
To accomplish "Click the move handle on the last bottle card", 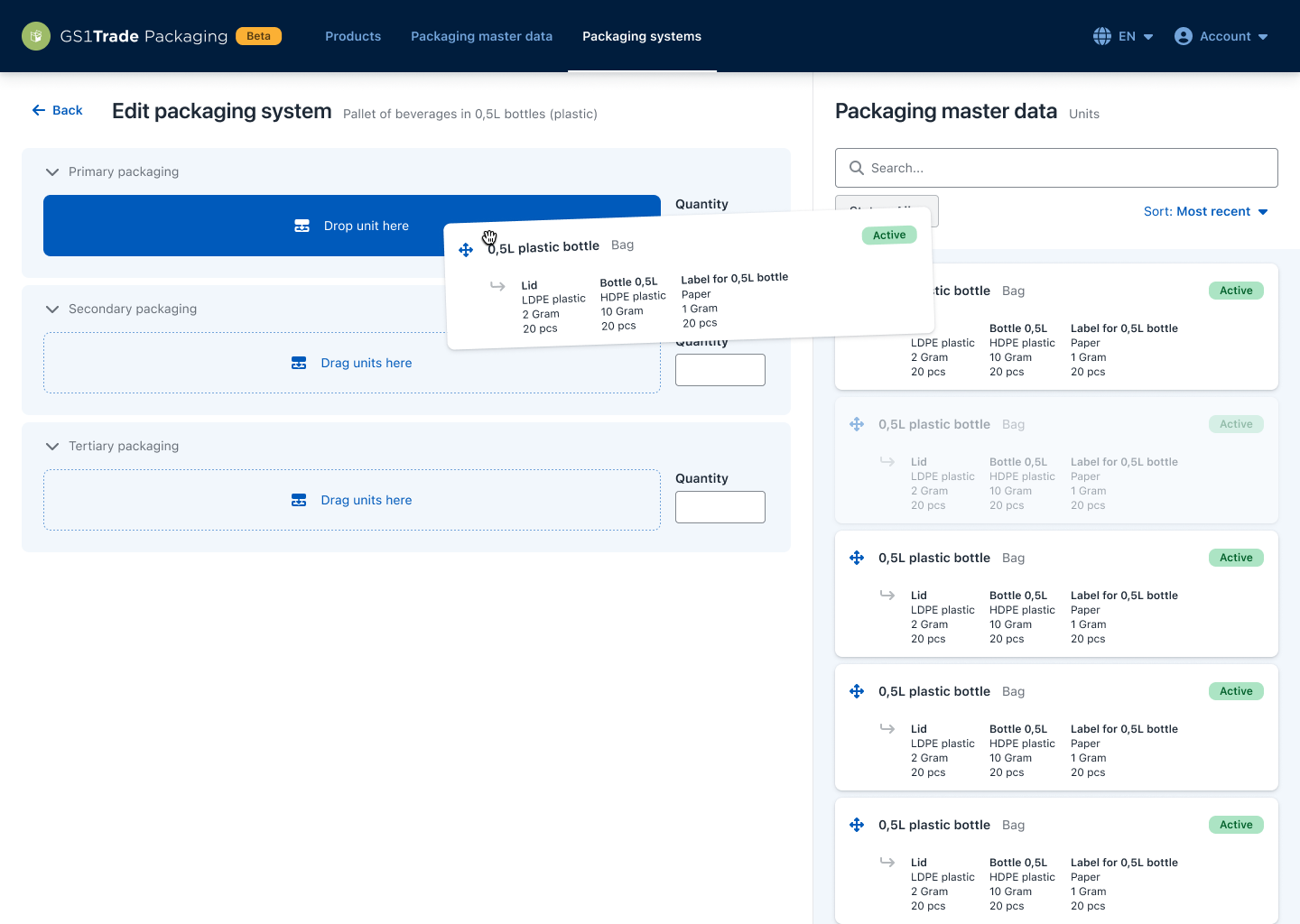I will 857,825.
